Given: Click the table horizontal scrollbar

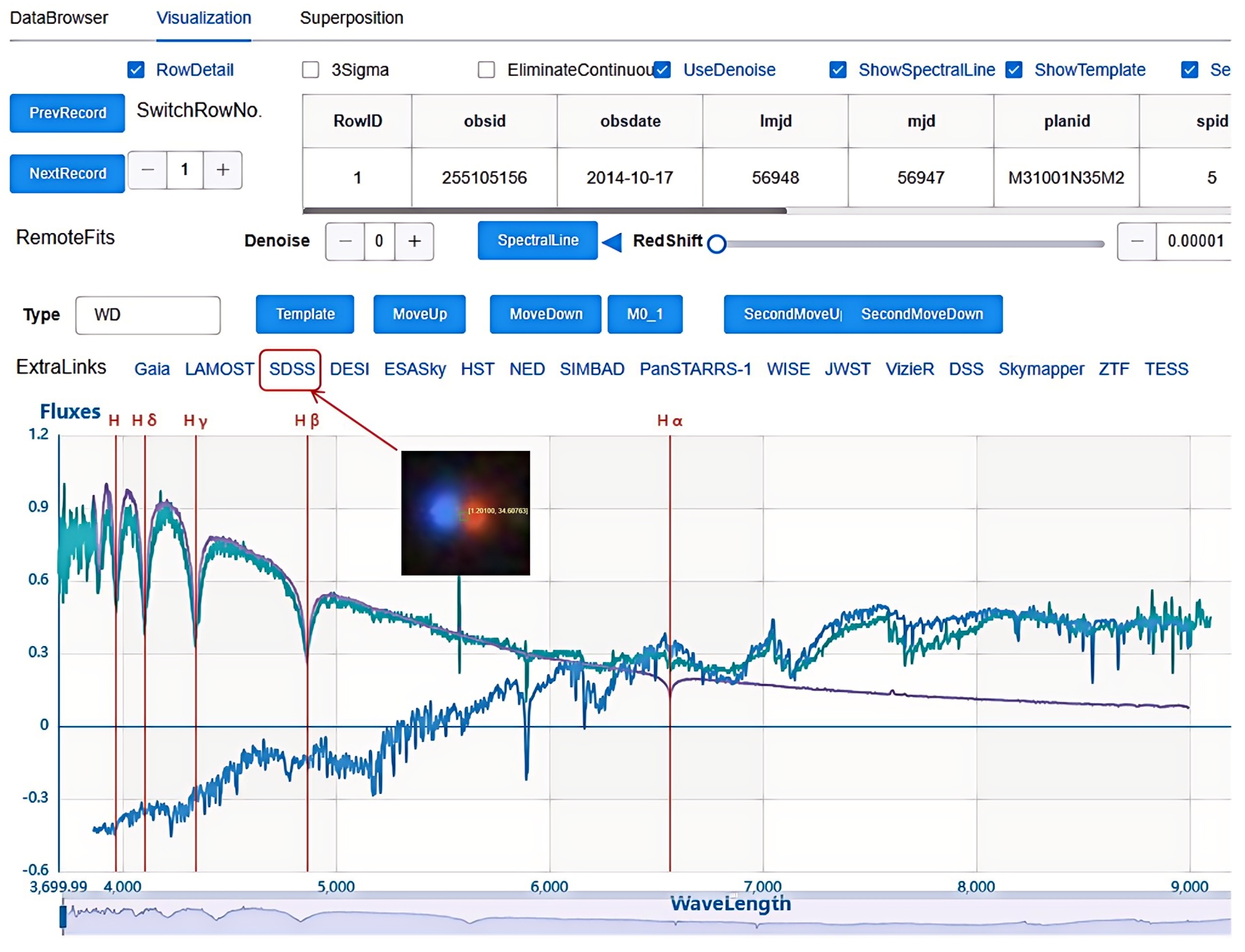Looking at the screenshot, I should coord(544,211).
